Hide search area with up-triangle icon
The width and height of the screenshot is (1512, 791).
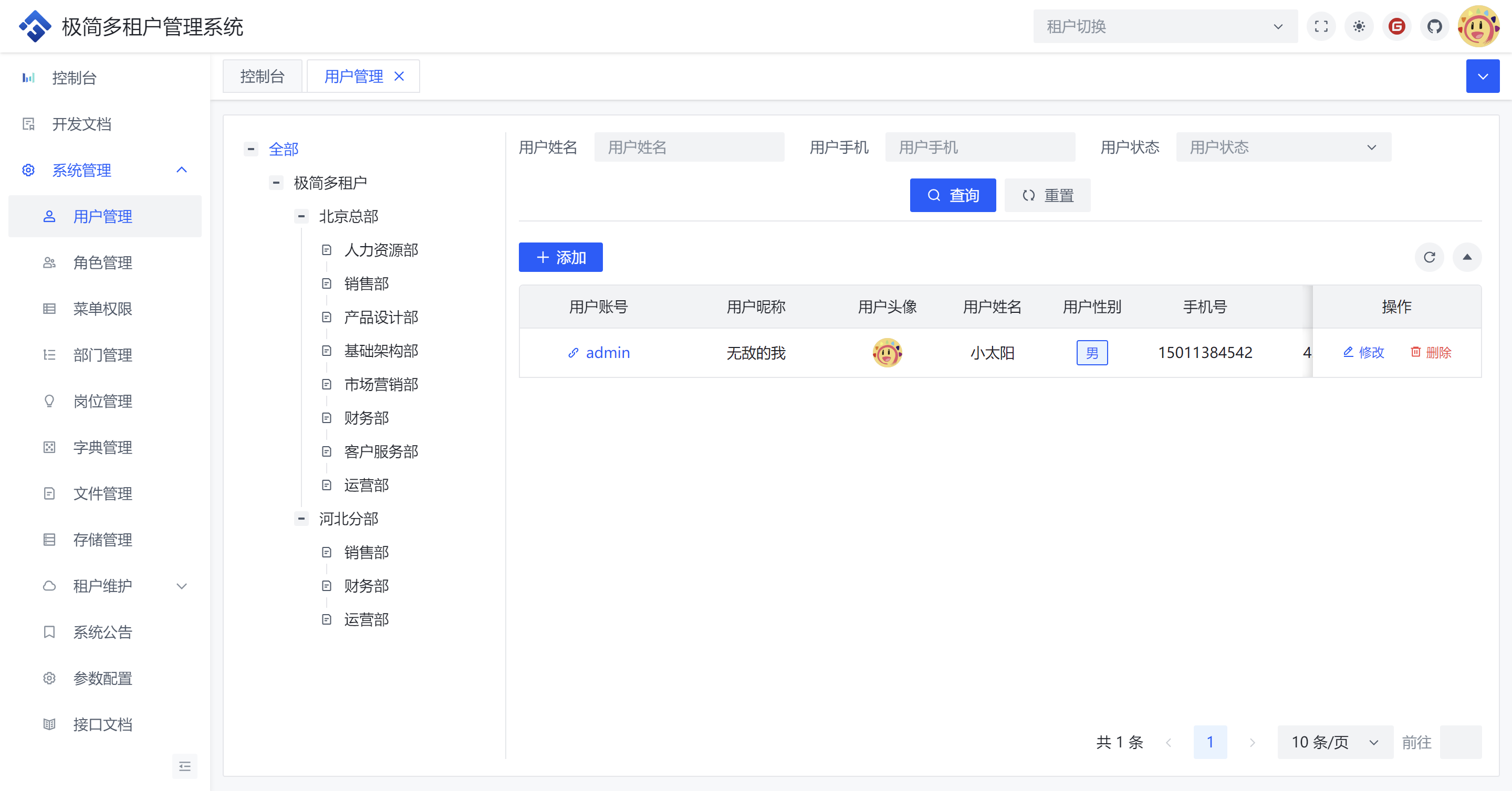point(1467,257)
